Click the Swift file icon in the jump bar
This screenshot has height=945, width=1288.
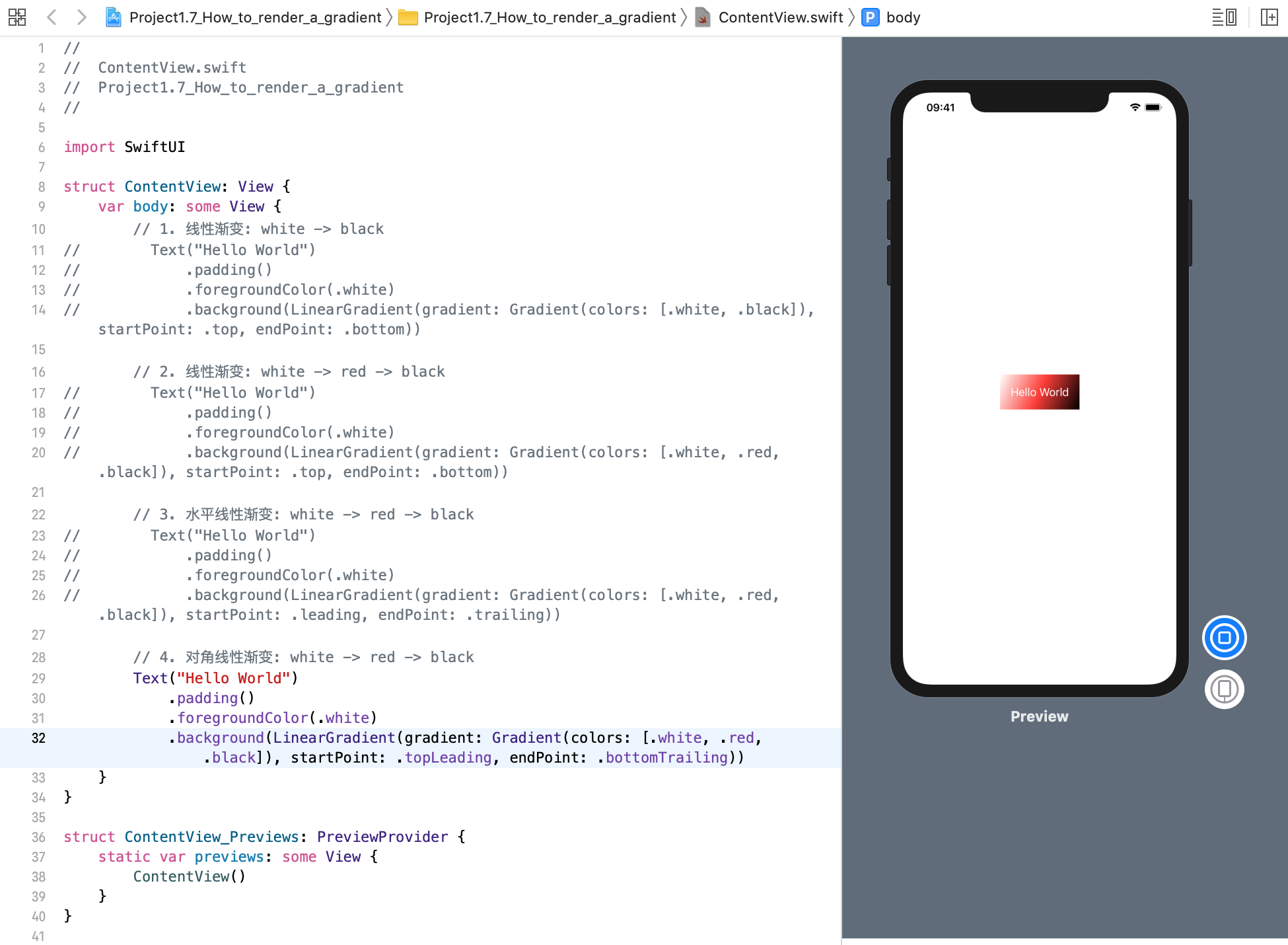pos(703,17)
